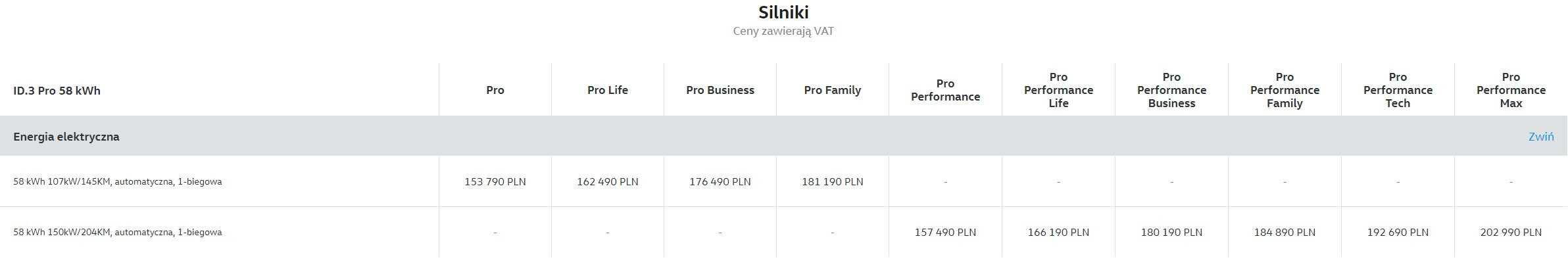This screenshot has width=1568, height=272.
Task: Select the 162 490 PLN price cell
Action: click(x=608, y=181)
